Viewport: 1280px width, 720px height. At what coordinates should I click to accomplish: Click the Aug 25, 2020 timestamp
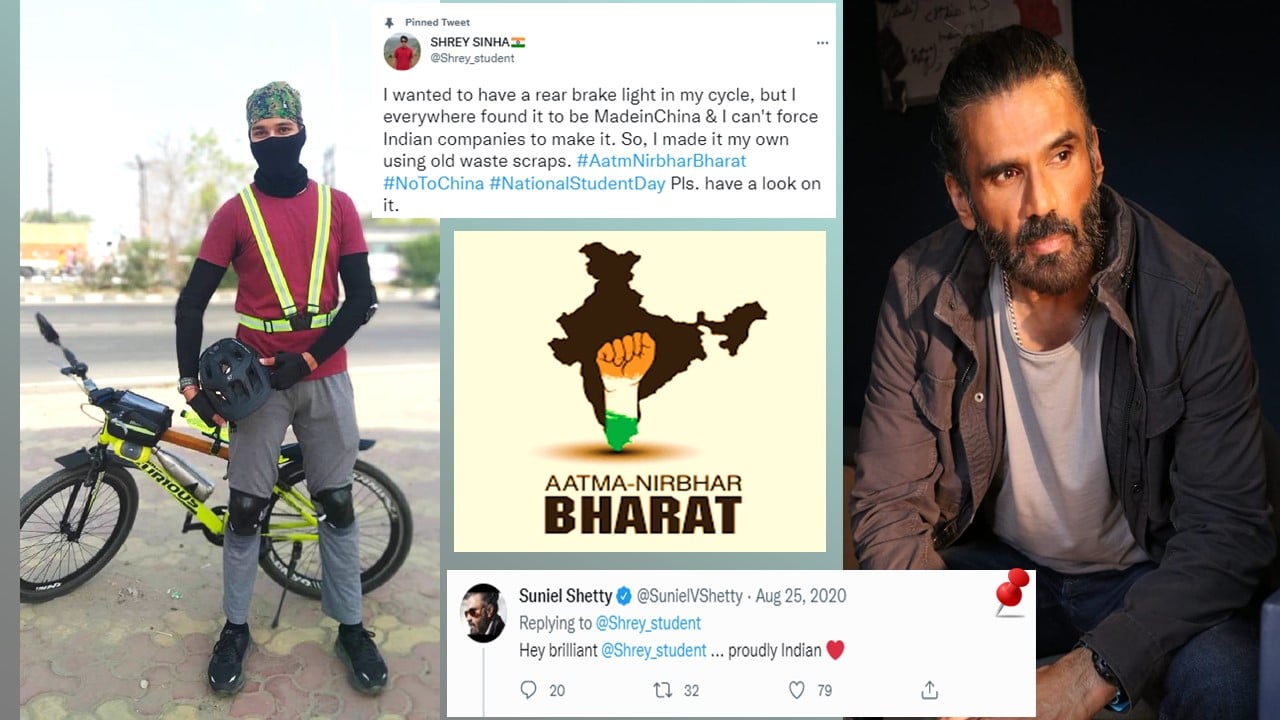coord(801,596)
